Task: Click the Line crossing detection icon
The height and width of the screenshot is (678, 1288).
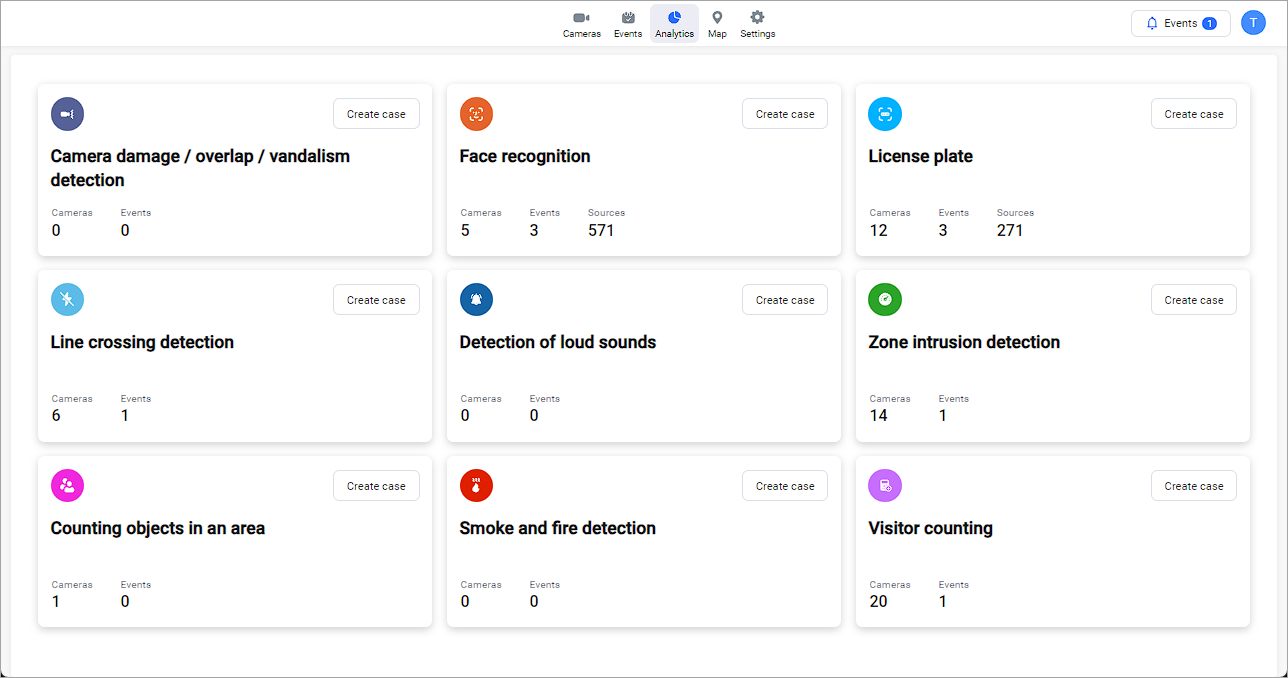Action: [x=67, y=300]
